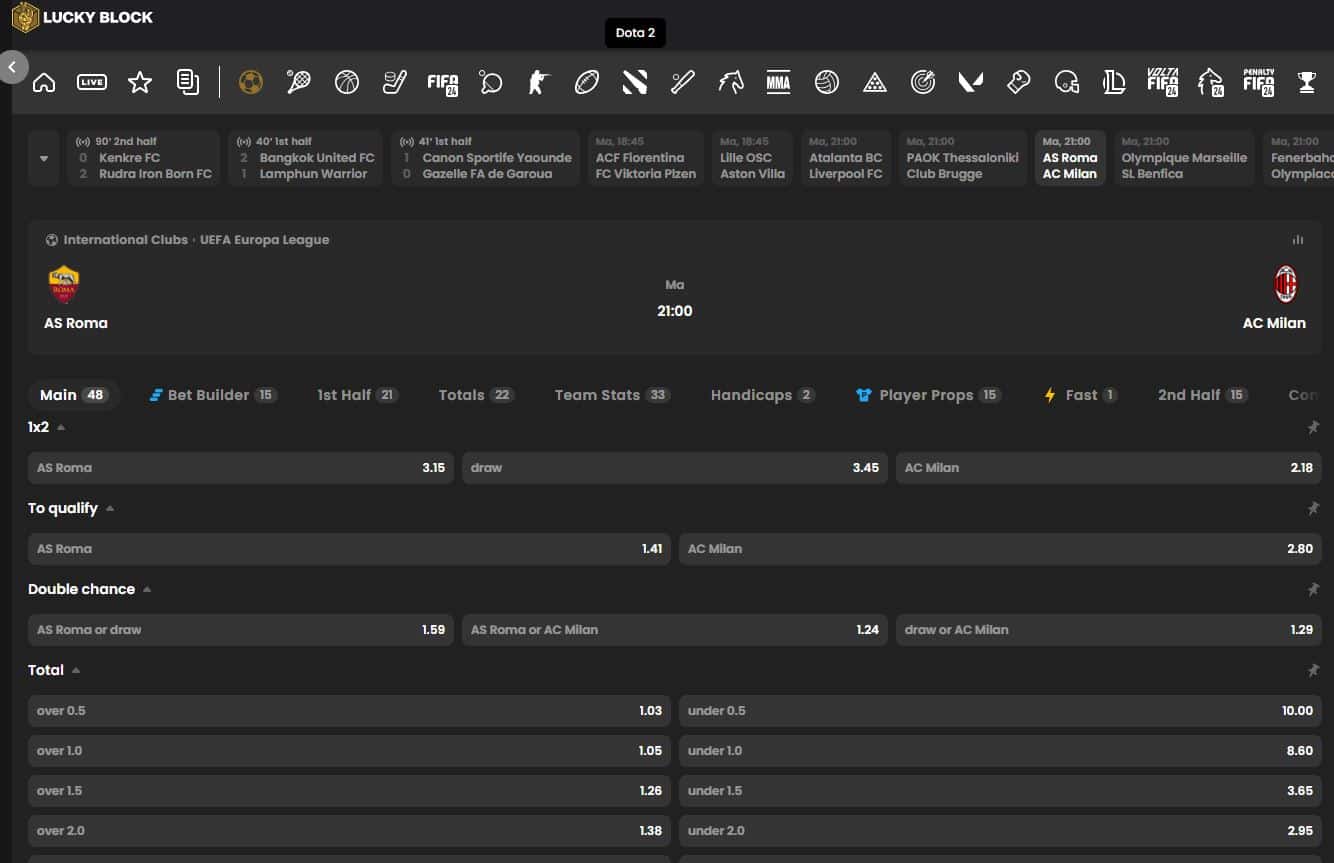Pin the 1x2 market
Image resolution: width=1334 pixels, height=863 pixels.
[1313, 428]
